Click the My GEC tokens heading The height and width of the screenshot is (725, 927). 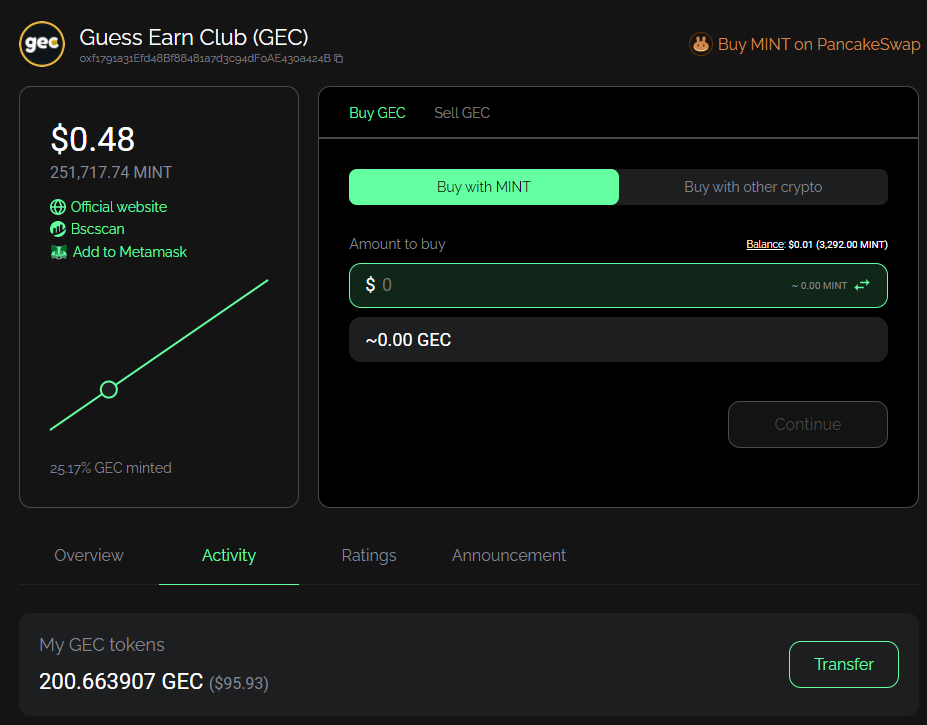point(102,645)
